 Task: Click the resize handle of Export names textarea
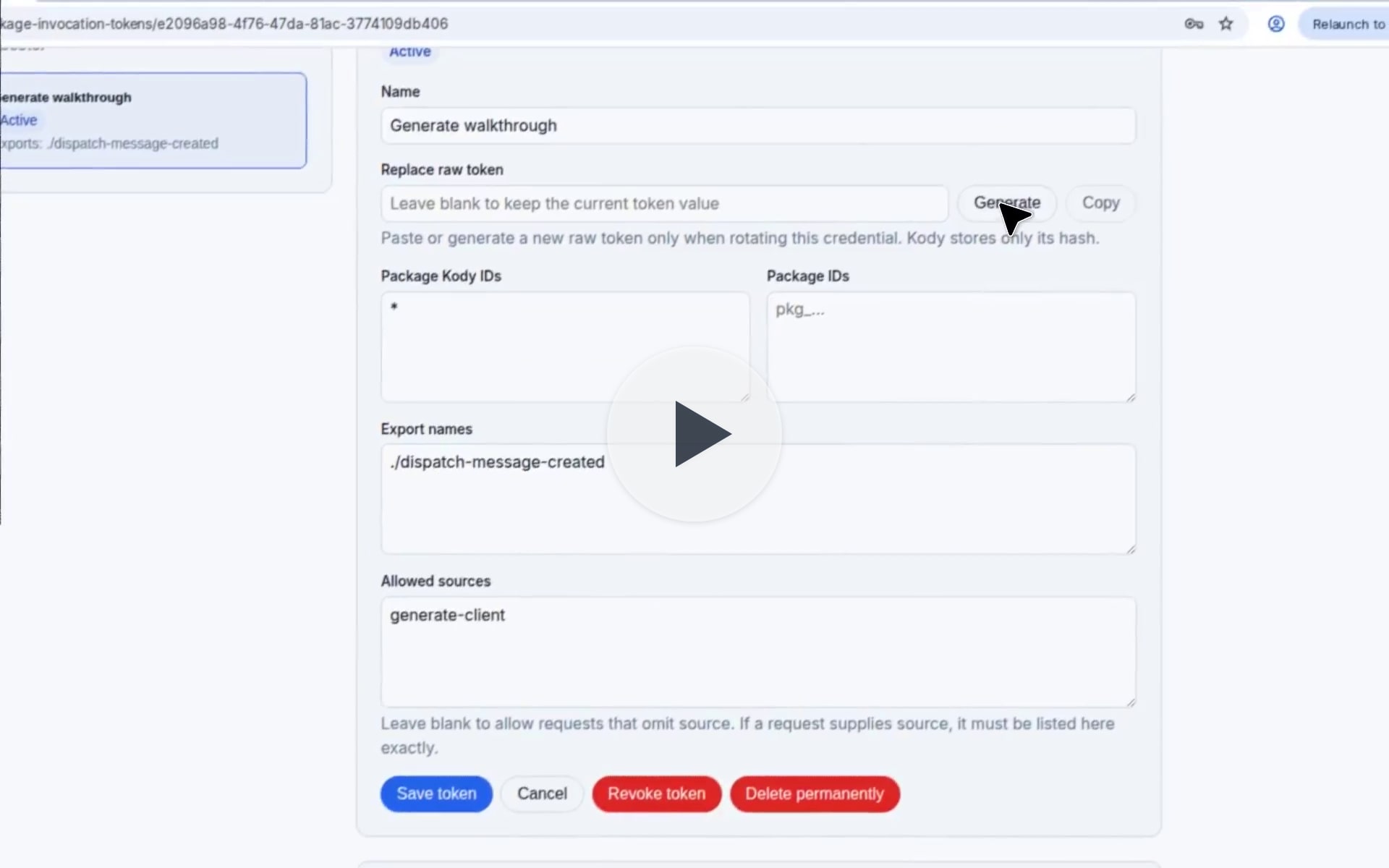[x=1131, y=550]
